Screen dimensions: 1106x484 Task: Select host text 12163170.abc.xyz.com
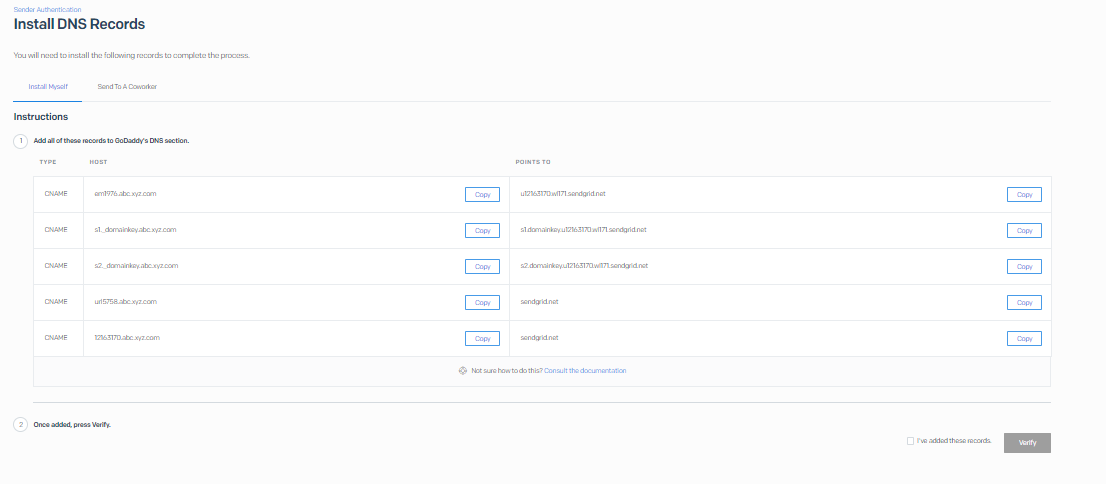[127, 337]
